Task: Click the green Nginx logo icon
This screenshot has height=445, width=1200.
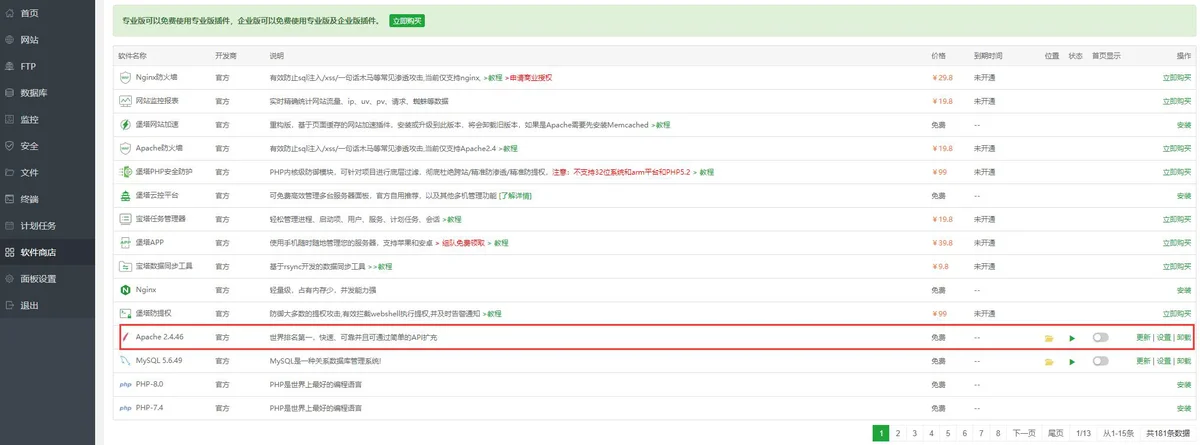Action: click(126, 290)
